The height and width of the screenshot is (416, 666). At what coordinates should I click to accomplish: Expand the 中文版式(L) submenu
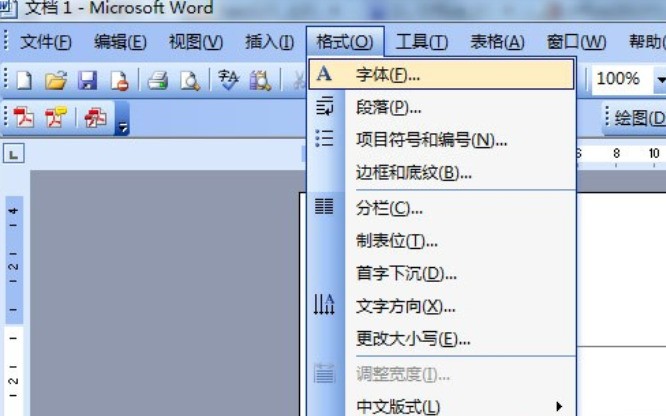tap(441, 407)
